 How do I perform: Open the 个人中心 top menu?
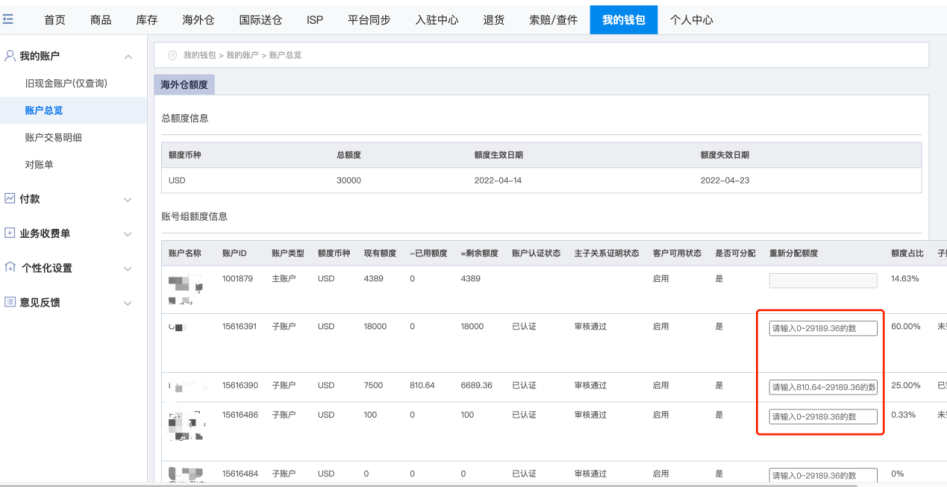pos(691,20)
